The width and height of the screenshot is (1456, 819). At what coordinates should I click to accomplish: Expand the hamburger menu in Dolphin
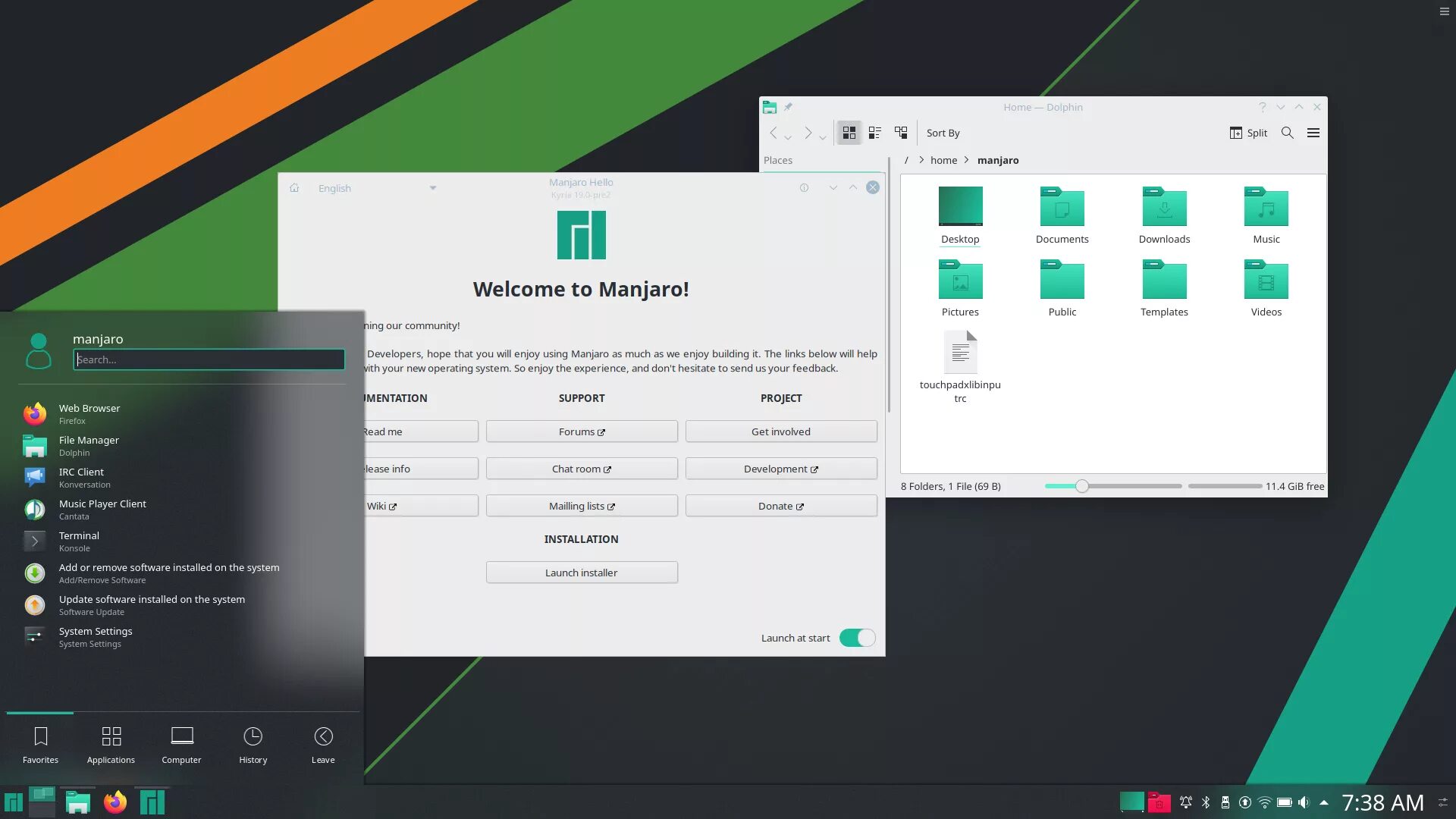[1313, 132]
